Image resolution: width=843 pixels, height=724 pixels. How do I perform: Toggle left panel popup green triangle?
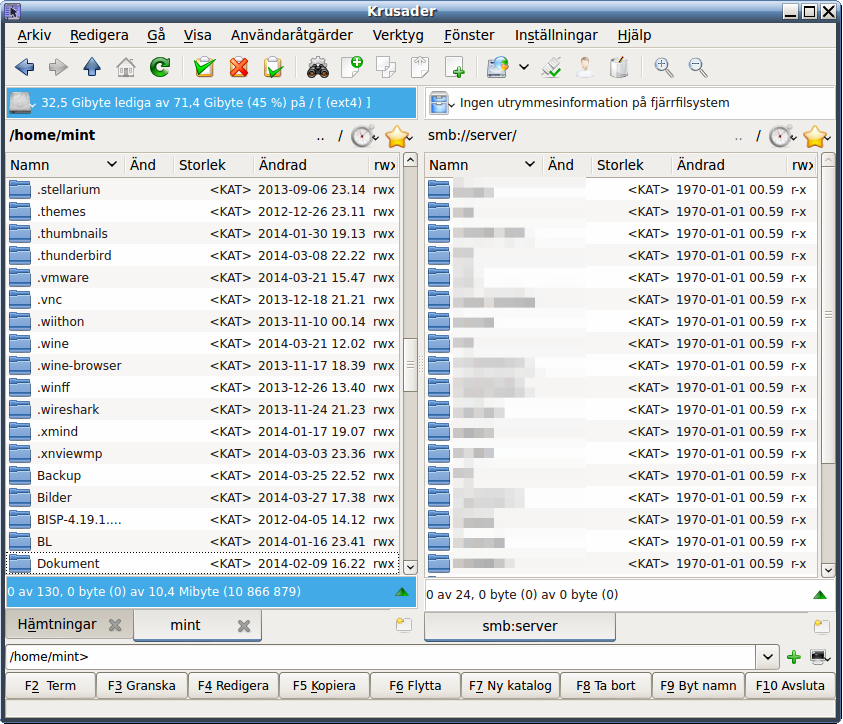coord(402,592)
